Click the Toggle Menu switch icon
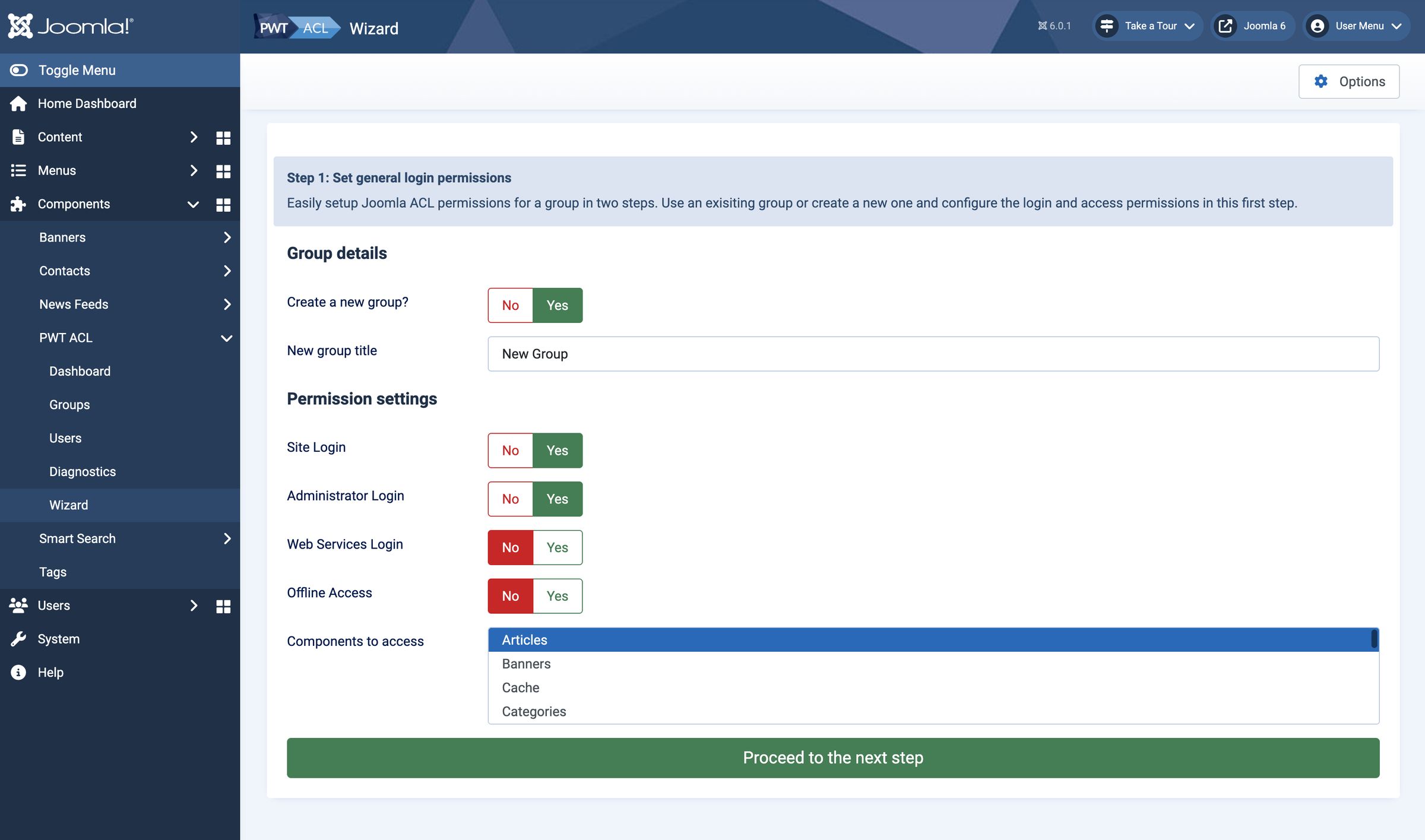This screenshot has height=840, width=1425. click(x=18, y=70)
